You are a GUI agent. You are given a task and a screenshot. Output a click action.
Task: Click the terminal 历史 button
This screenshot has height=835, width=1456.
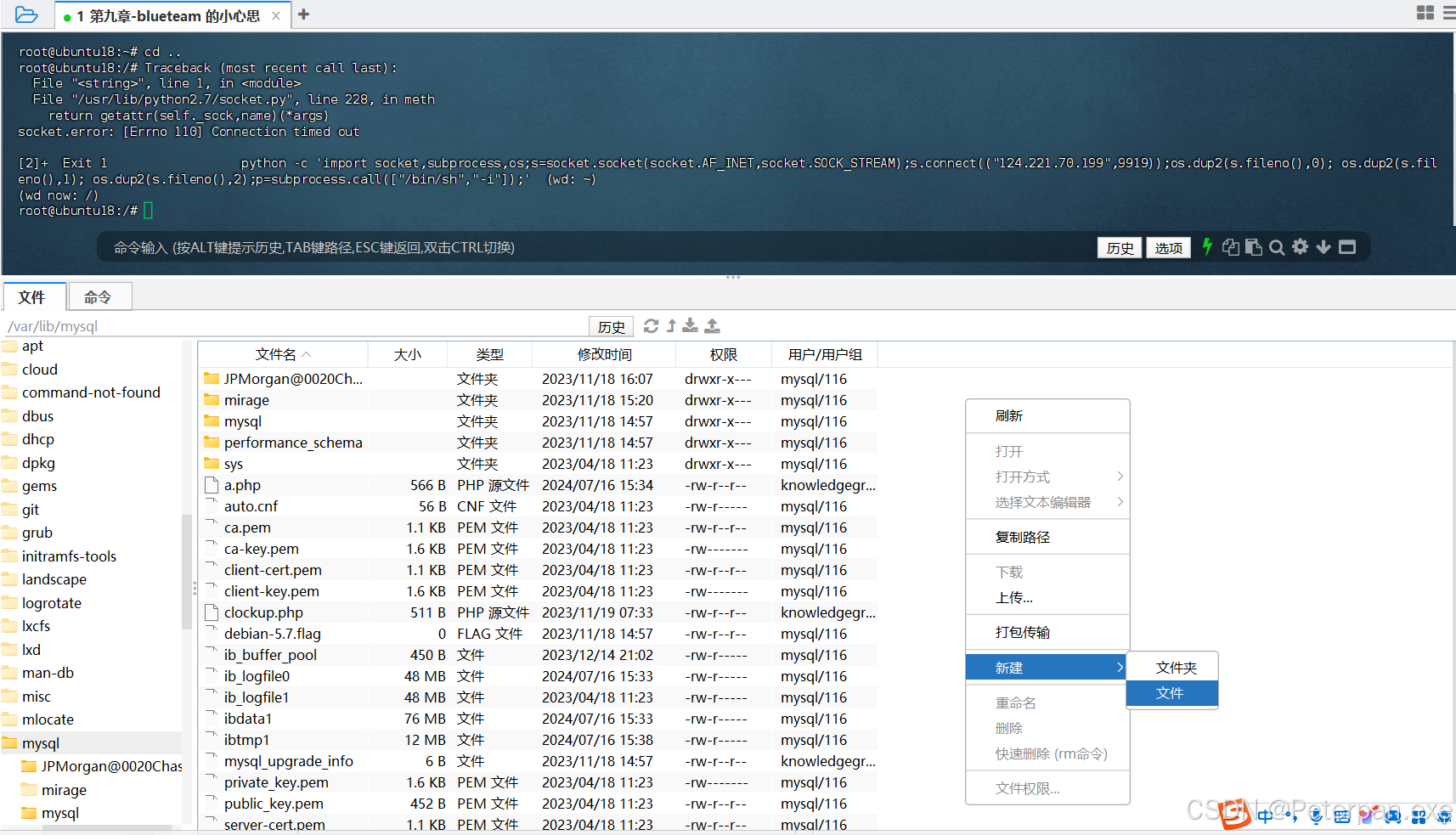coord(1120,248)
